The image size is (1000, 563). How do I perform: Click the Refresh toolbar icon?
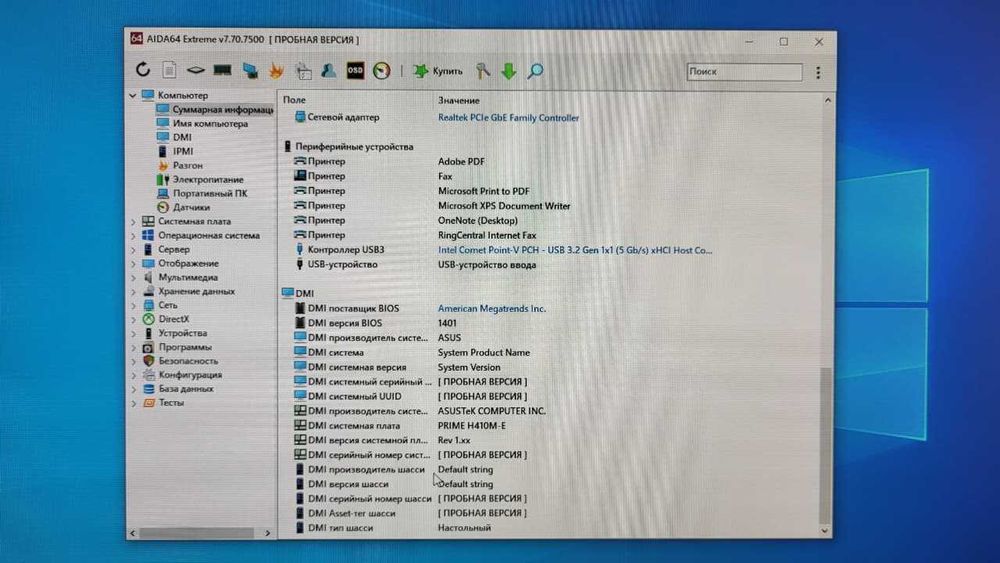tap(143, 70)
